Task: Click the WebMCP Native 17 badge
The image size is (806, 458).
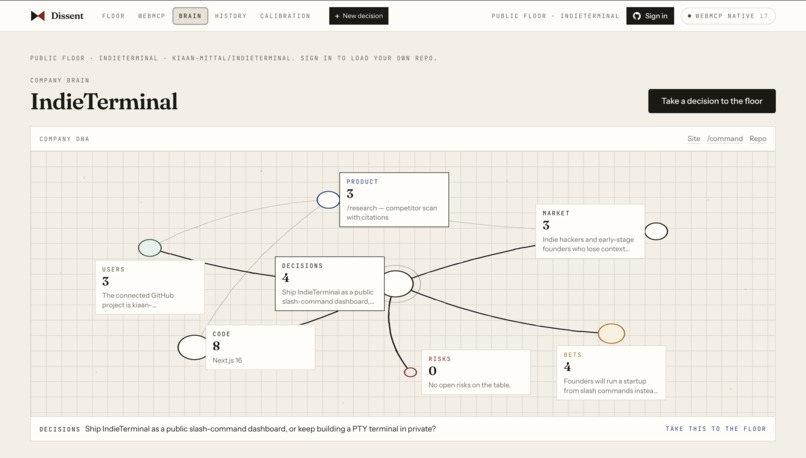Action: coord(728,16)
